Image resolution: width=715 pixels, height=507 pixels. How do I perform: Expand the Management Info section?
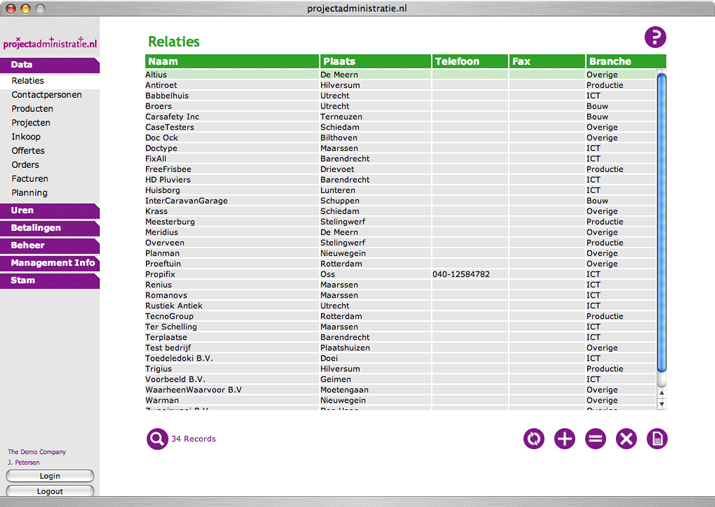[x=50, y=263]
